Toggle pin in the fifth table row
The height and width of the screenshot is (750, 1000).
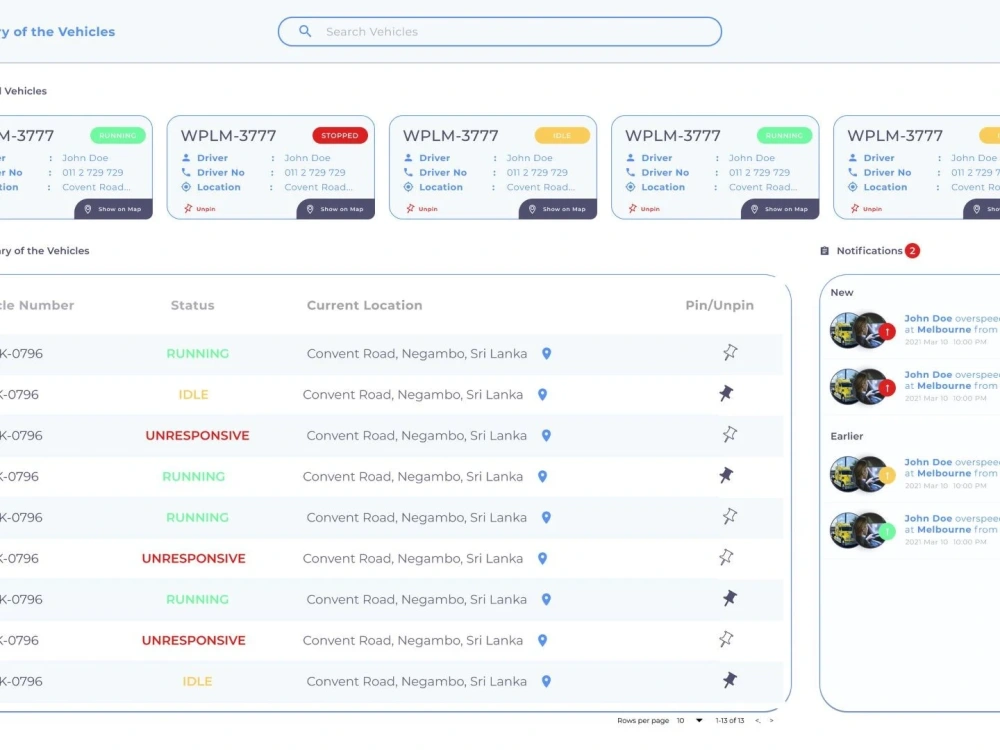730,516
